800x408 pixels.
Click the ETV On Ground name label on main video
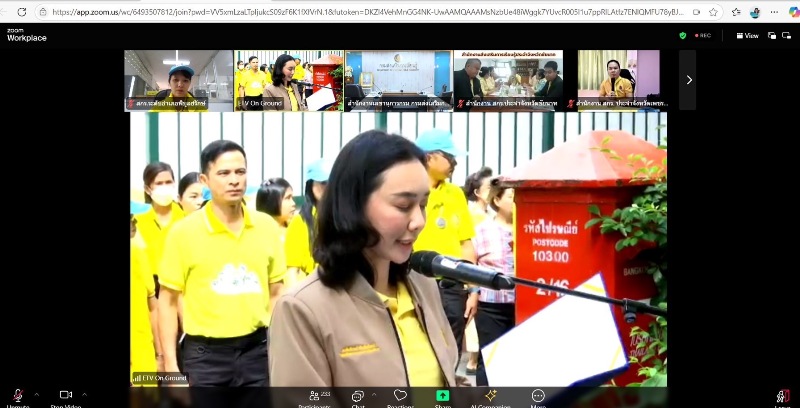[x=160, y=378]
